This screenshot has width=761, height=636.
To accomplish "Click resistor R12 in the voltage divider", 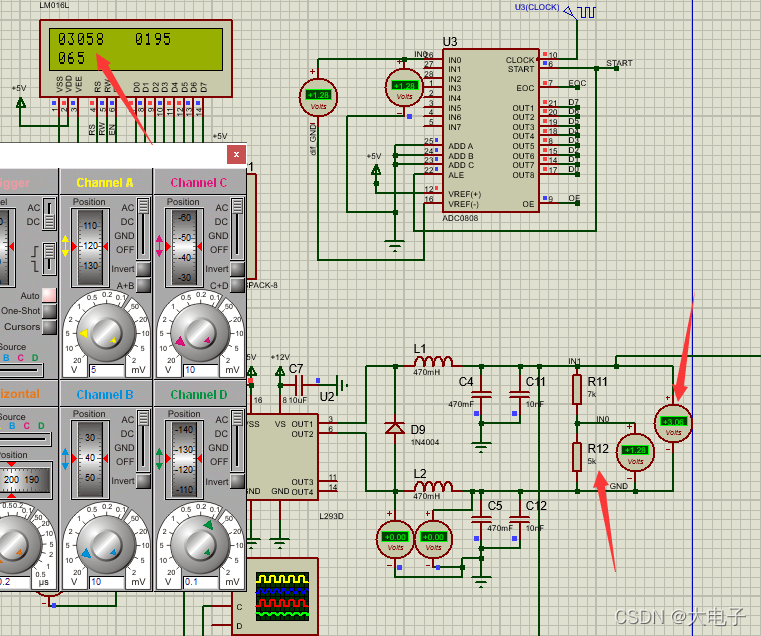I will pos(577,456).
